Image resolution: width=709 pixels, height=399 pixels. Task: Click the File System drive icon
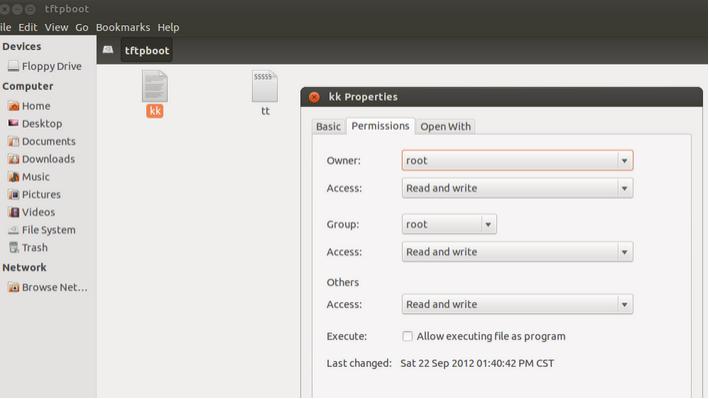[14, 230]
